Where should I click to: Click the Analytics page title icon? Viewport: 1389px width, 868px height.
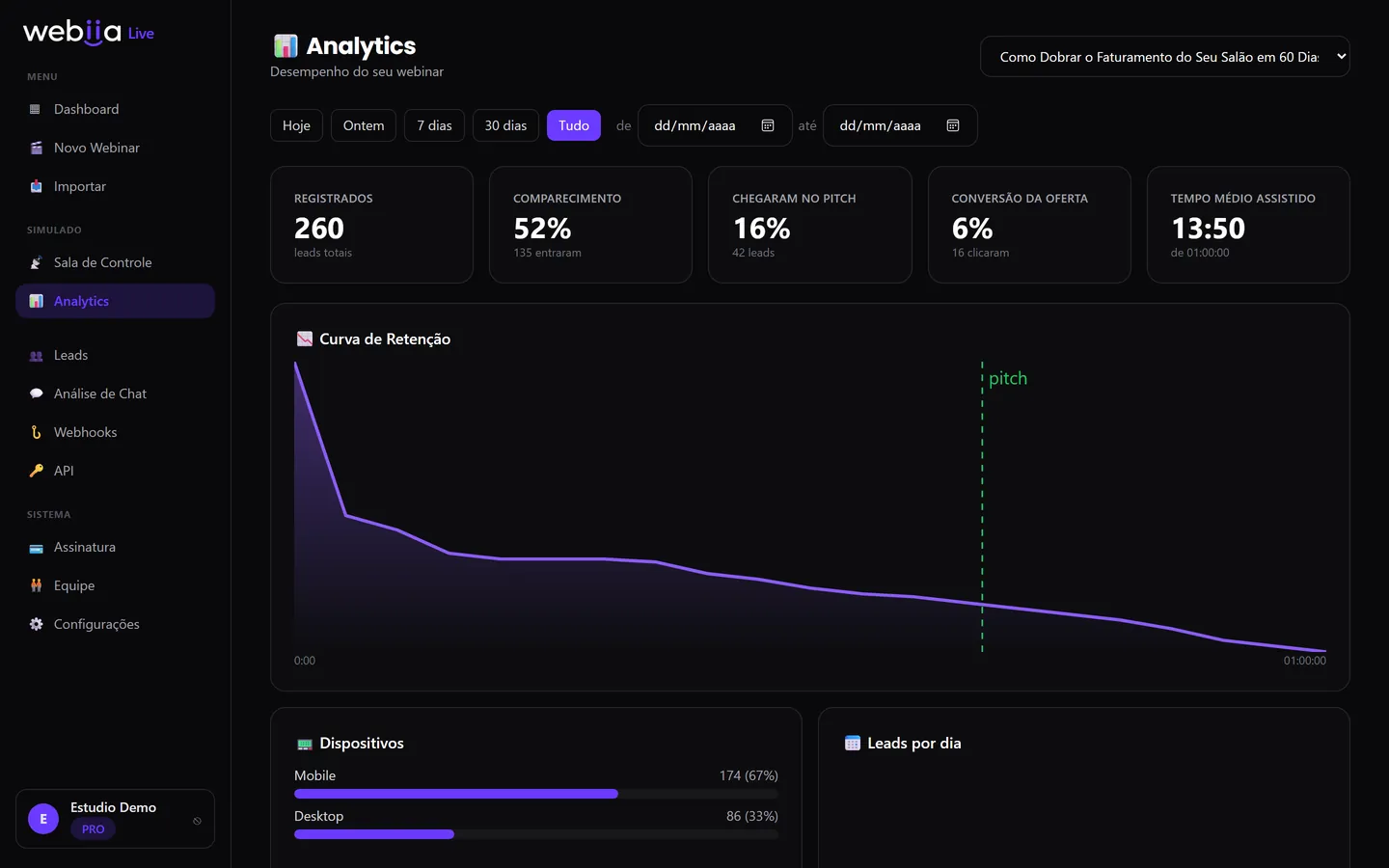[286, 45]
